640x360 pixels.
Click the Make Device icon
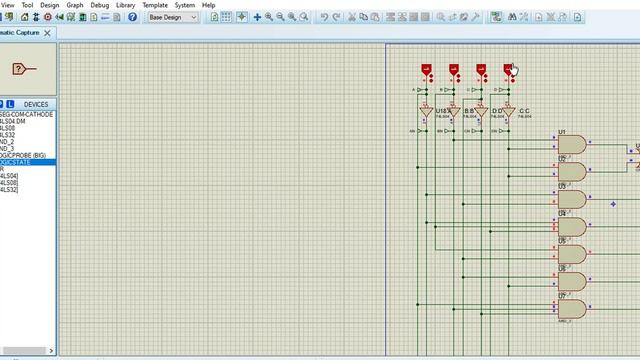pyautogui.click(x=452, y=17)
